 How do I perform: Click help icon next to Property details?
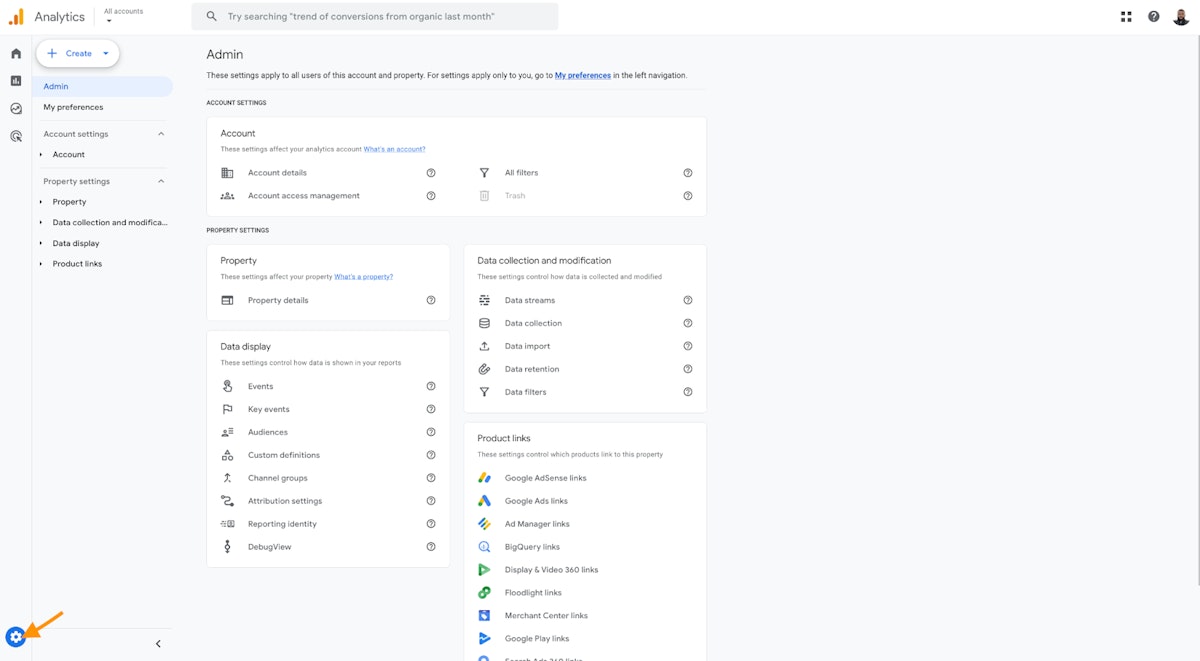[431, 300]
